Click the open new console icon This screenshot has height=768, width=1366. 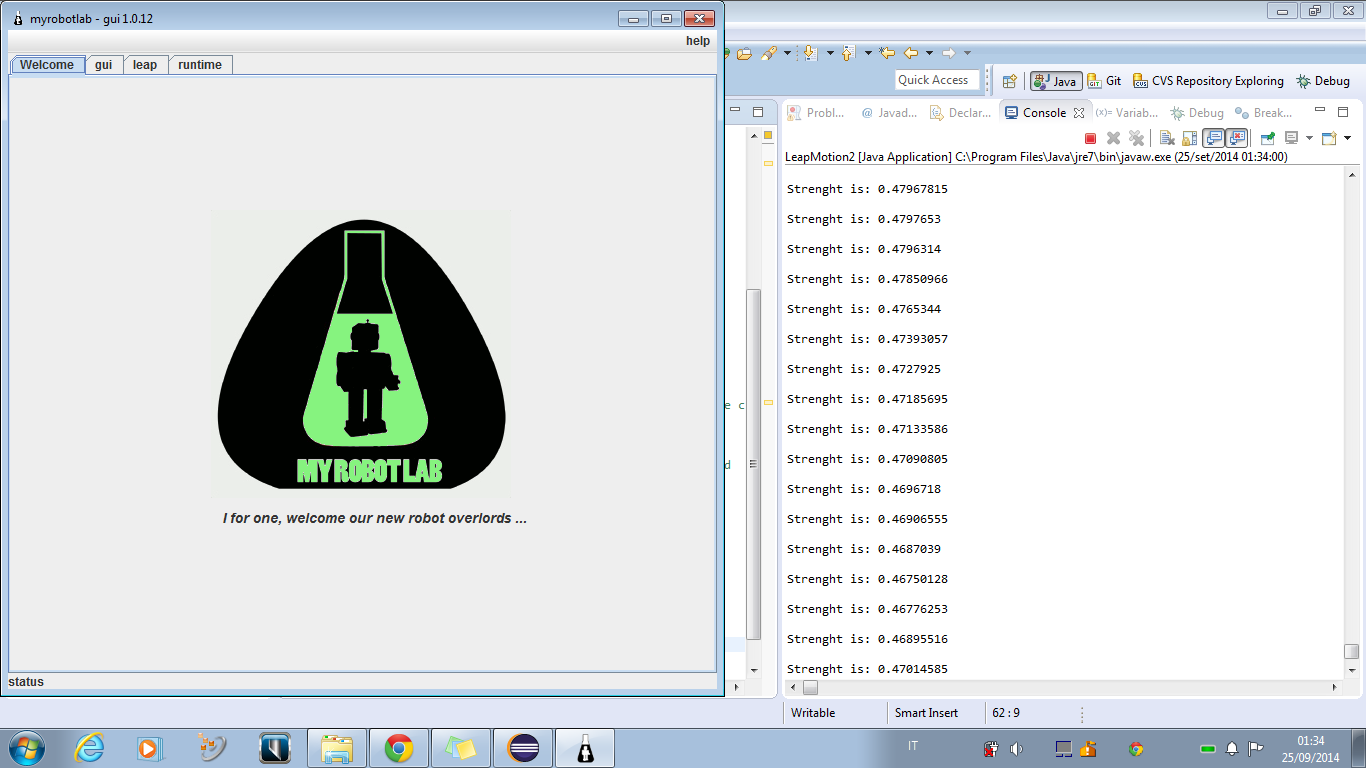pyautogui.click(x=1329, y=138)
